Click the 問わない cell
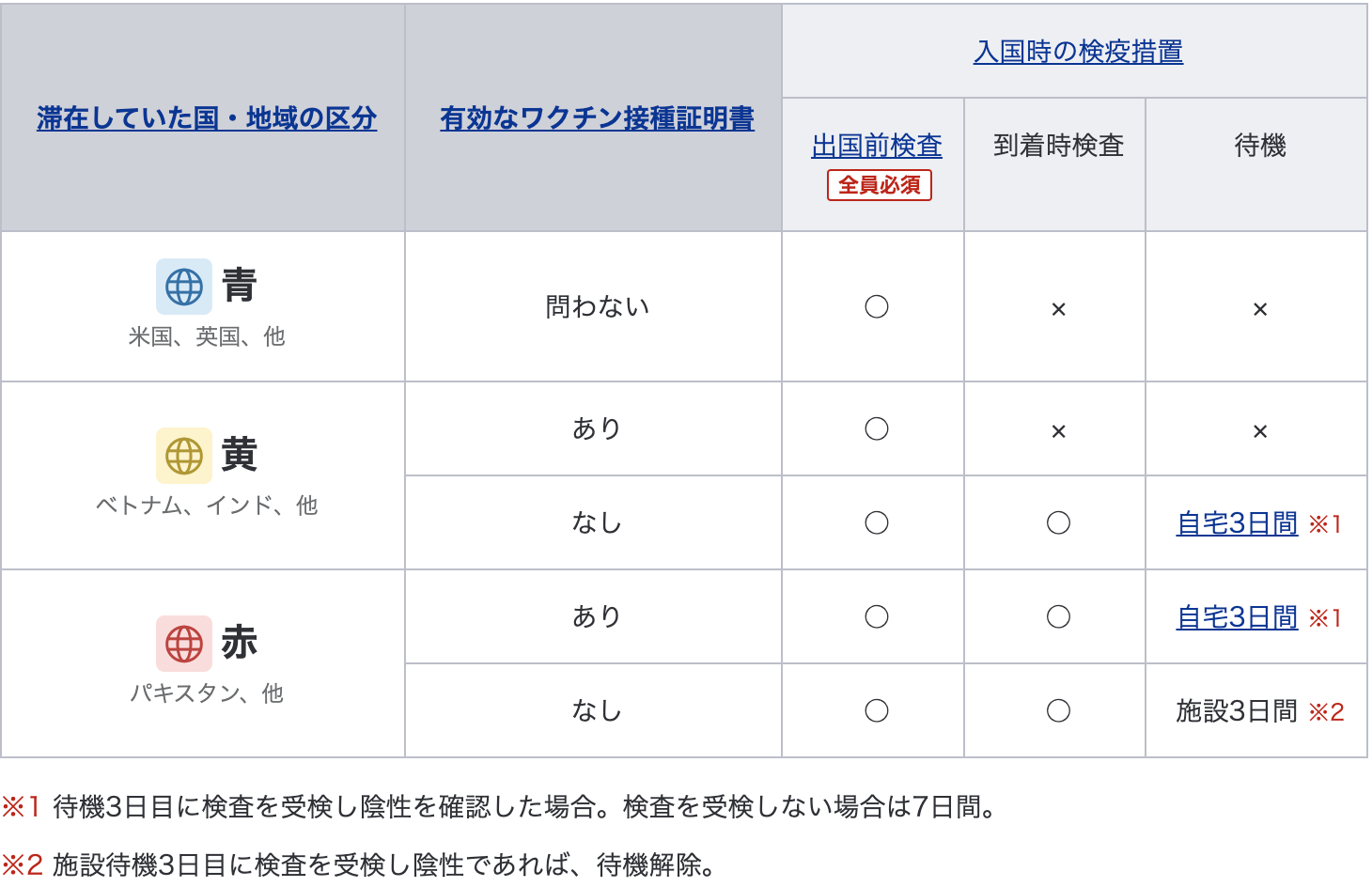Image resolution: width=1372 pixels, height=887 pixels. coord(597,307)
